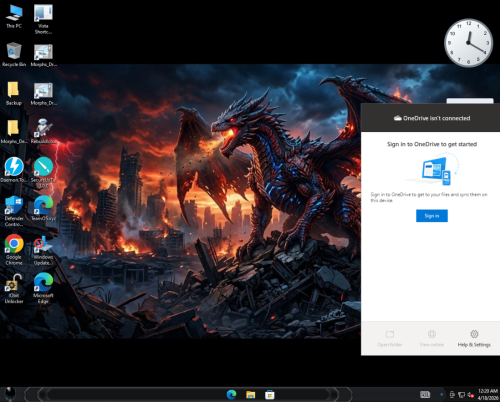Select the Defender Control shortcut
The width and height of the screenshot is (500, 402).
[x=14, y=211]
